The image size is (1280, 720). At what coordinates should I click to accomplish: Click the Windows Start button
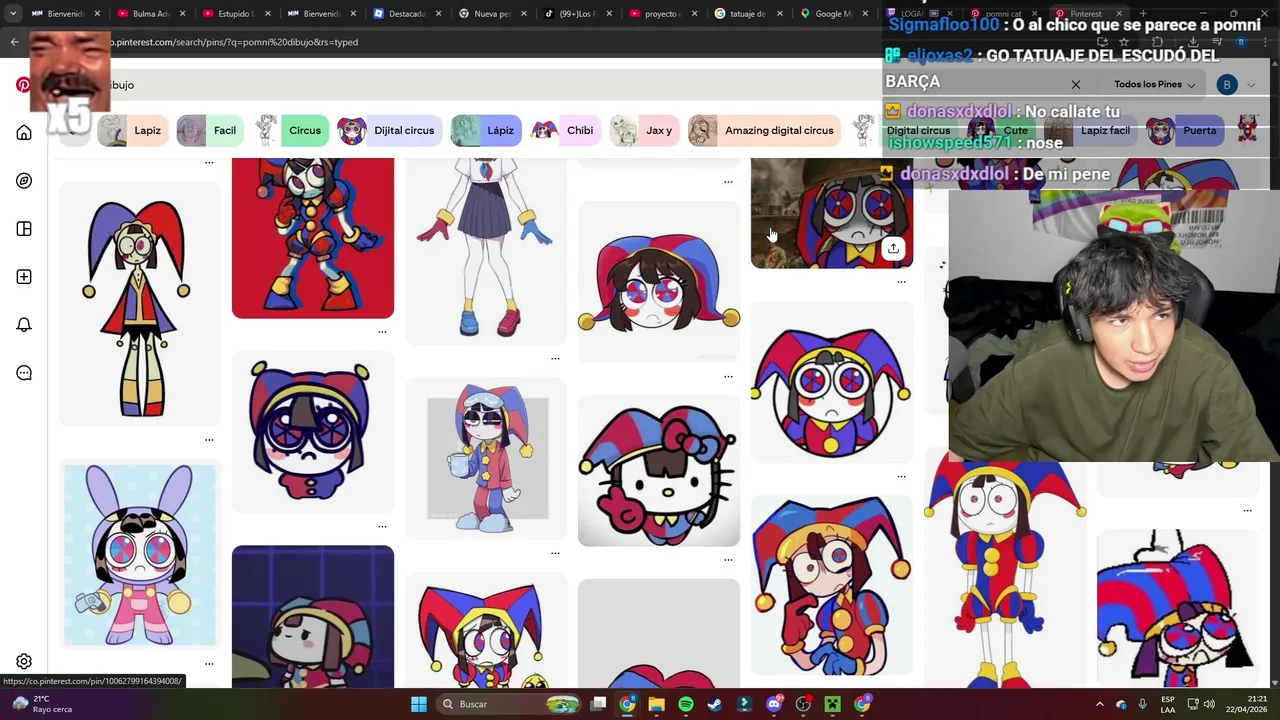(419, 704)
